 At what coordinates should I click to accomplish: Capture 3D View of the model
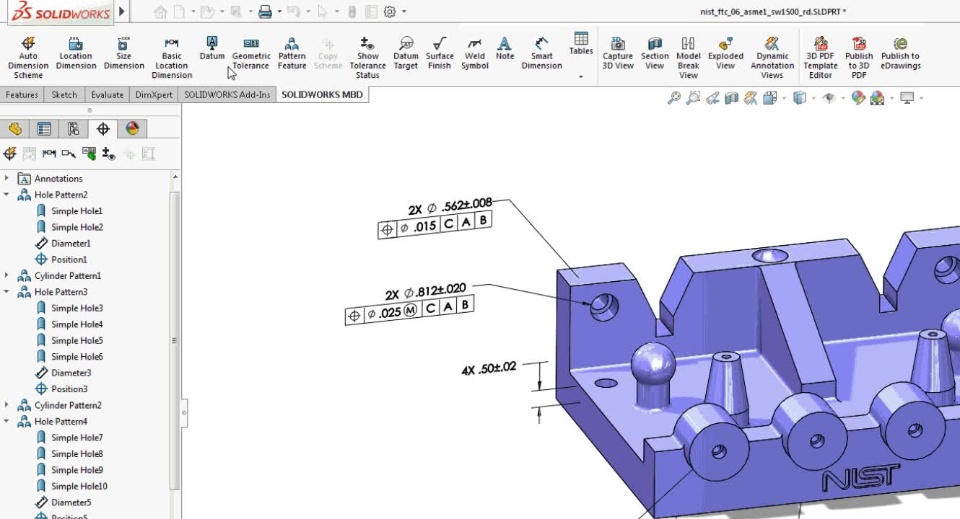[618, 53]
